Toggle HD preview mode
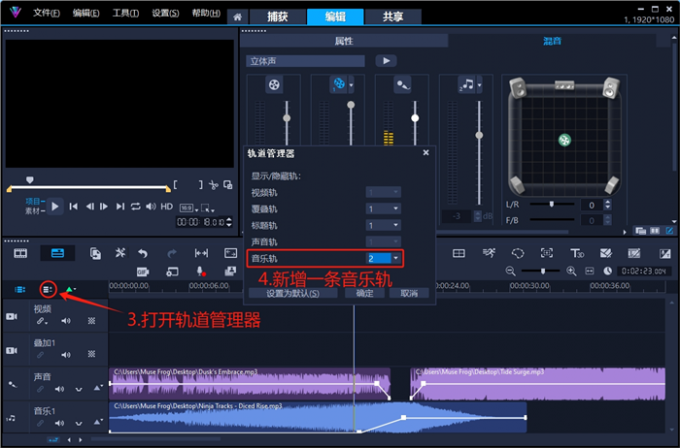 point(167,207)
